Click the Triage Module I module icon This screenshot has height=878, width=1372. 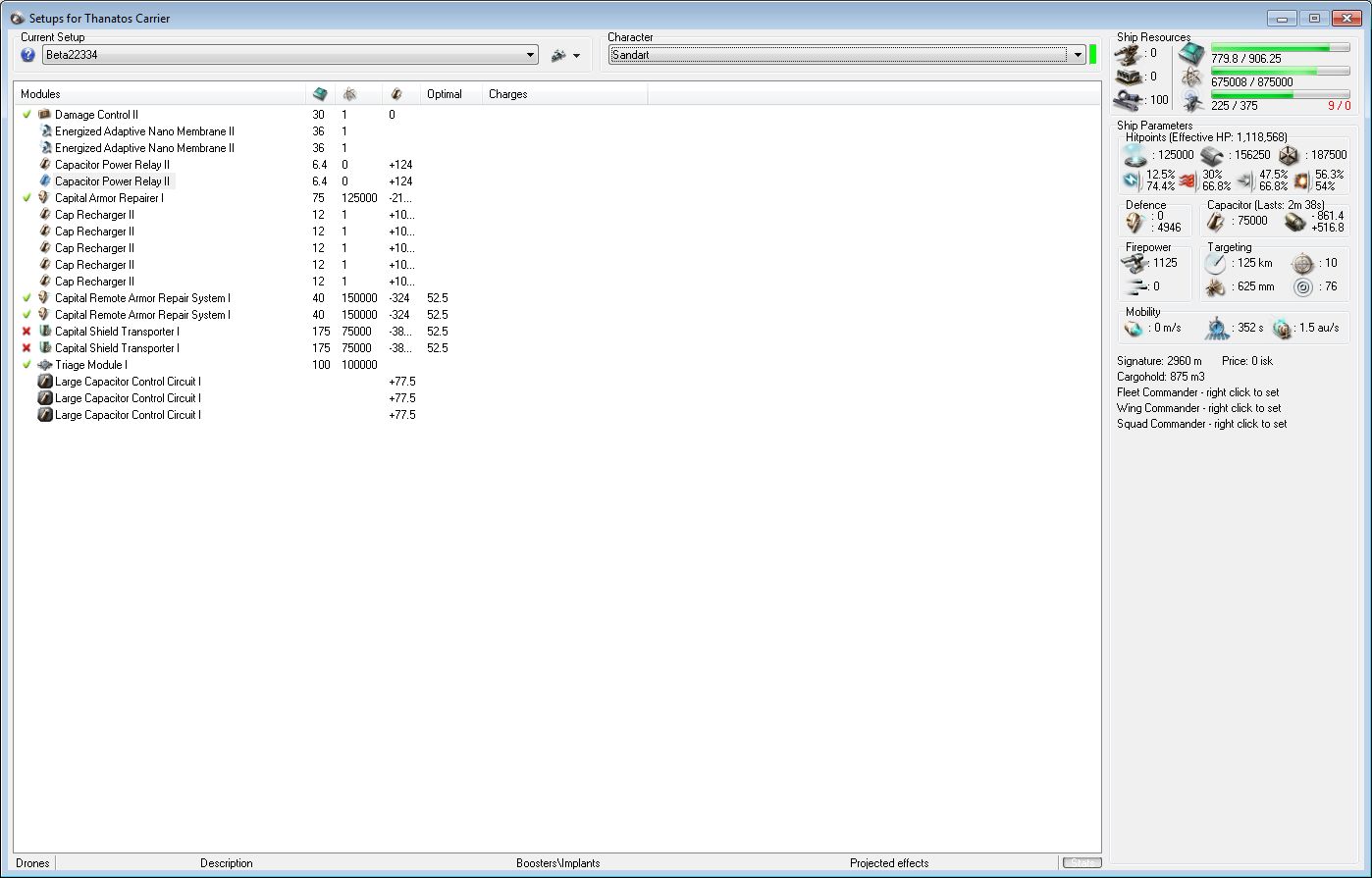(44, 365)
